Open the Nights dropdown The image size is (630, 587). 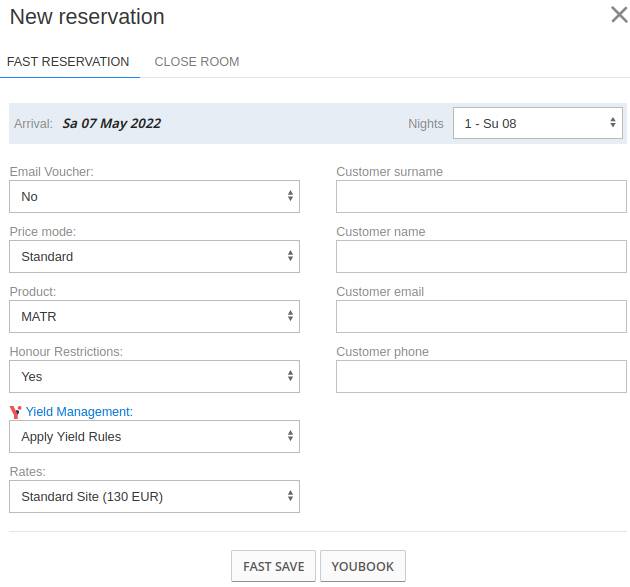click(x=538, y=123)
